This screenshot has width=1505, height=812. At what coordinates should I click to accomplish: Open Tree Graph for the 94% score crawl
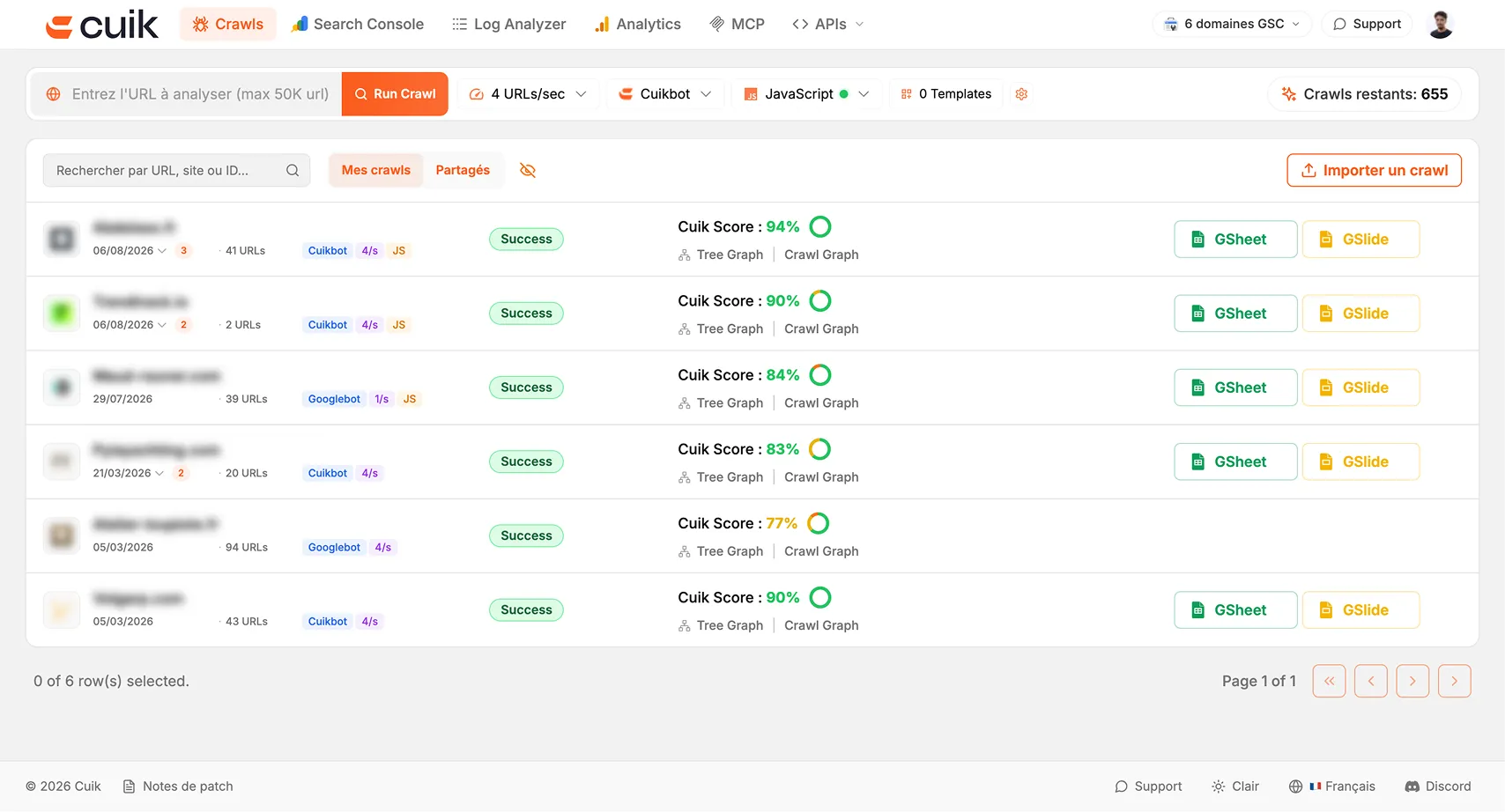tap(721, 255)
